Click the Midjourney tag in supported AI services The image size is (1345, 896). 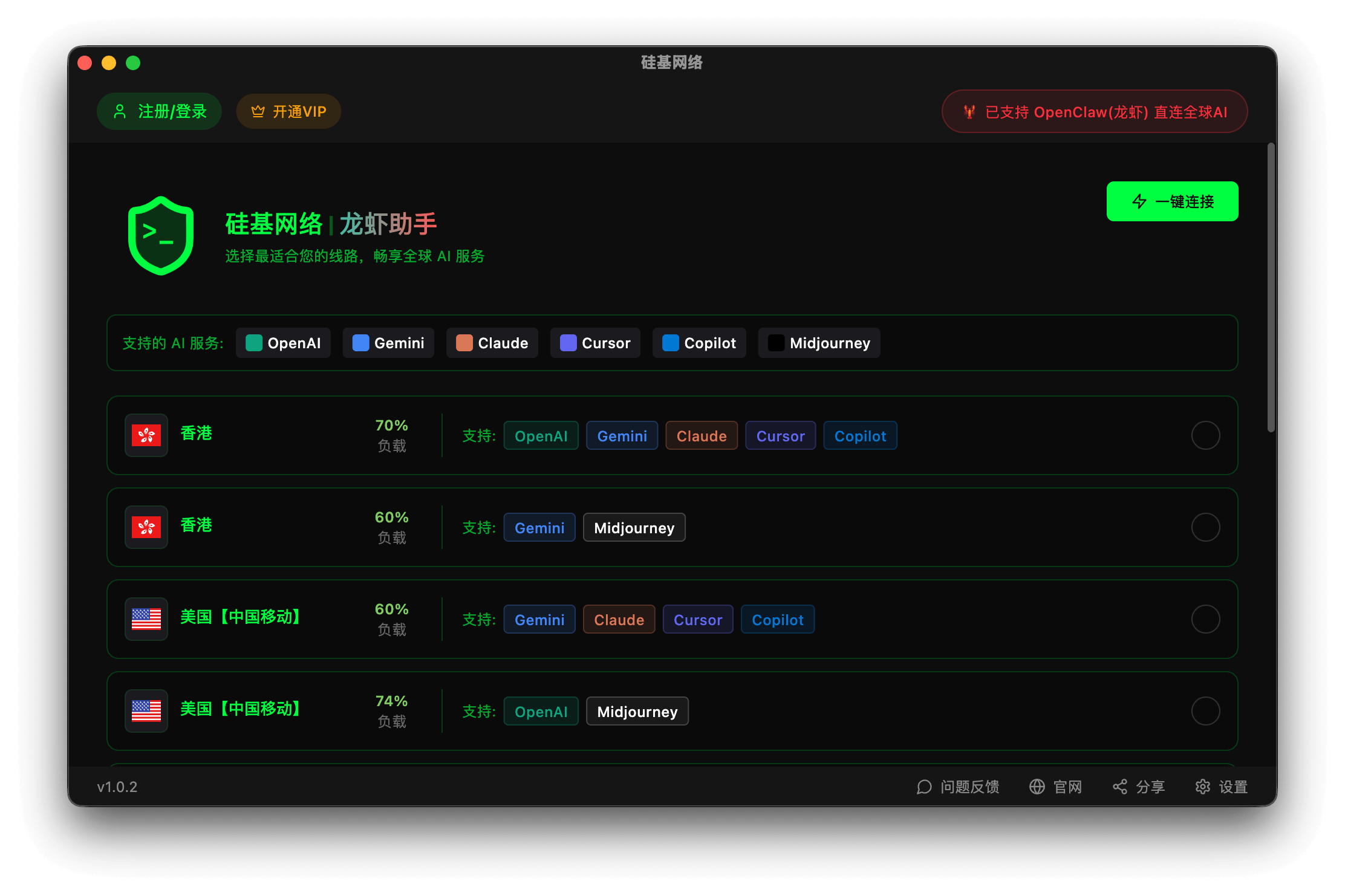pyautogui.click(x=819, y=343)
